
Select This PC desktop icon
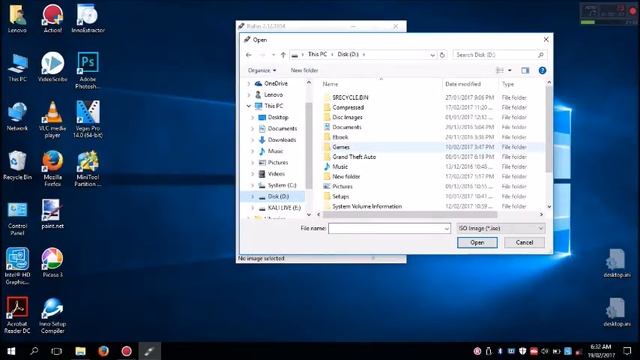point(17,67)
